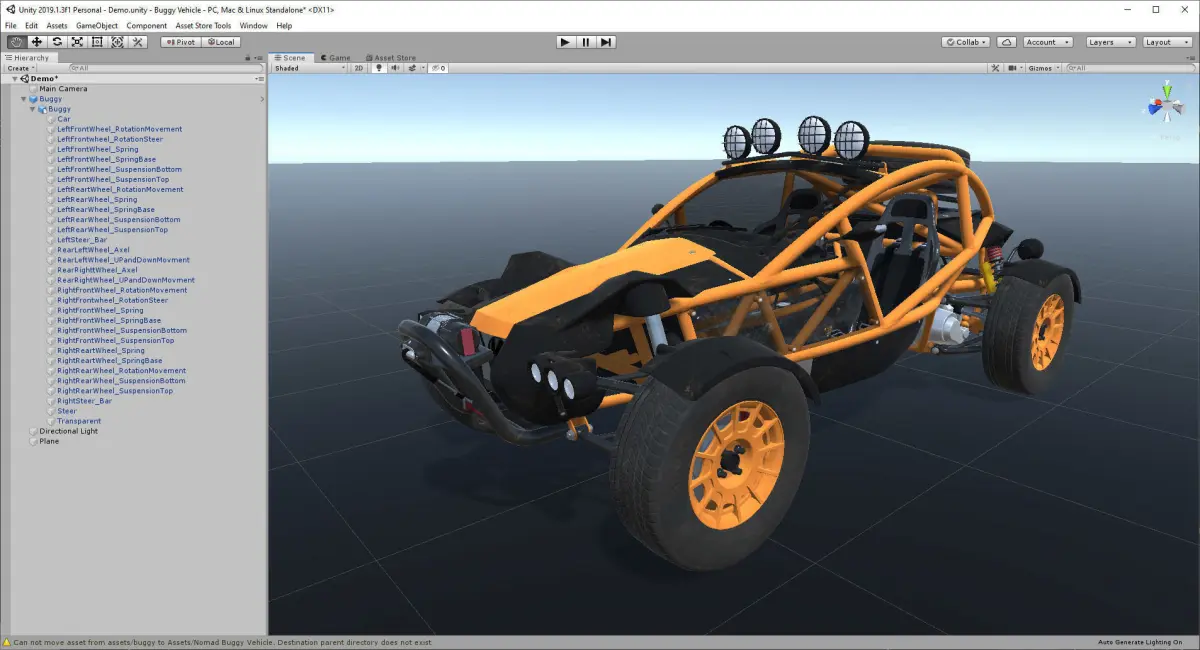Toggle scene effects (skybox, fog) icon
Screen dimensions: 1200x650
(410, 68)
